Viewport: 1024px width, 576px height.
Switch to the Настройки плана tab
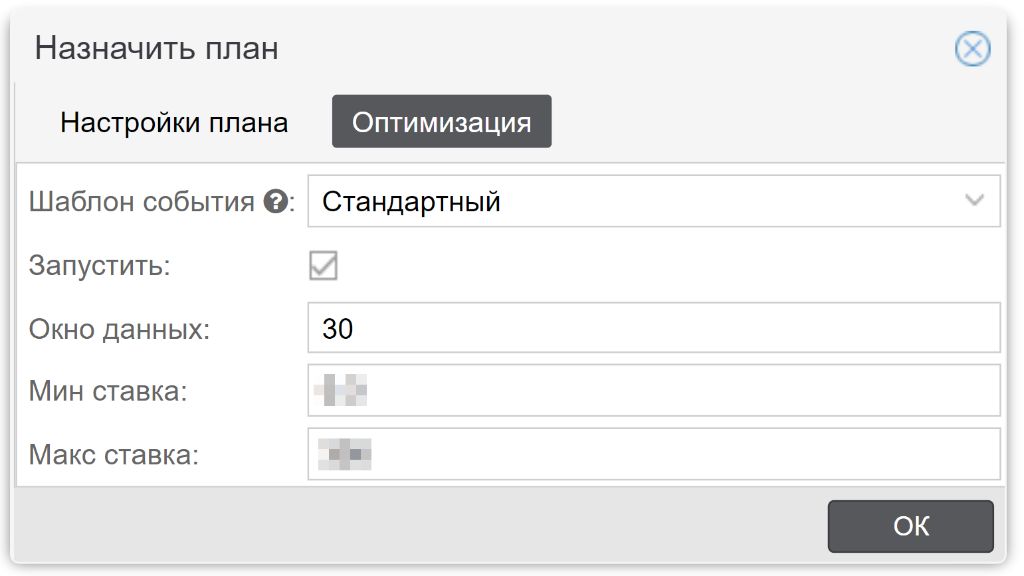click(174, 122)
